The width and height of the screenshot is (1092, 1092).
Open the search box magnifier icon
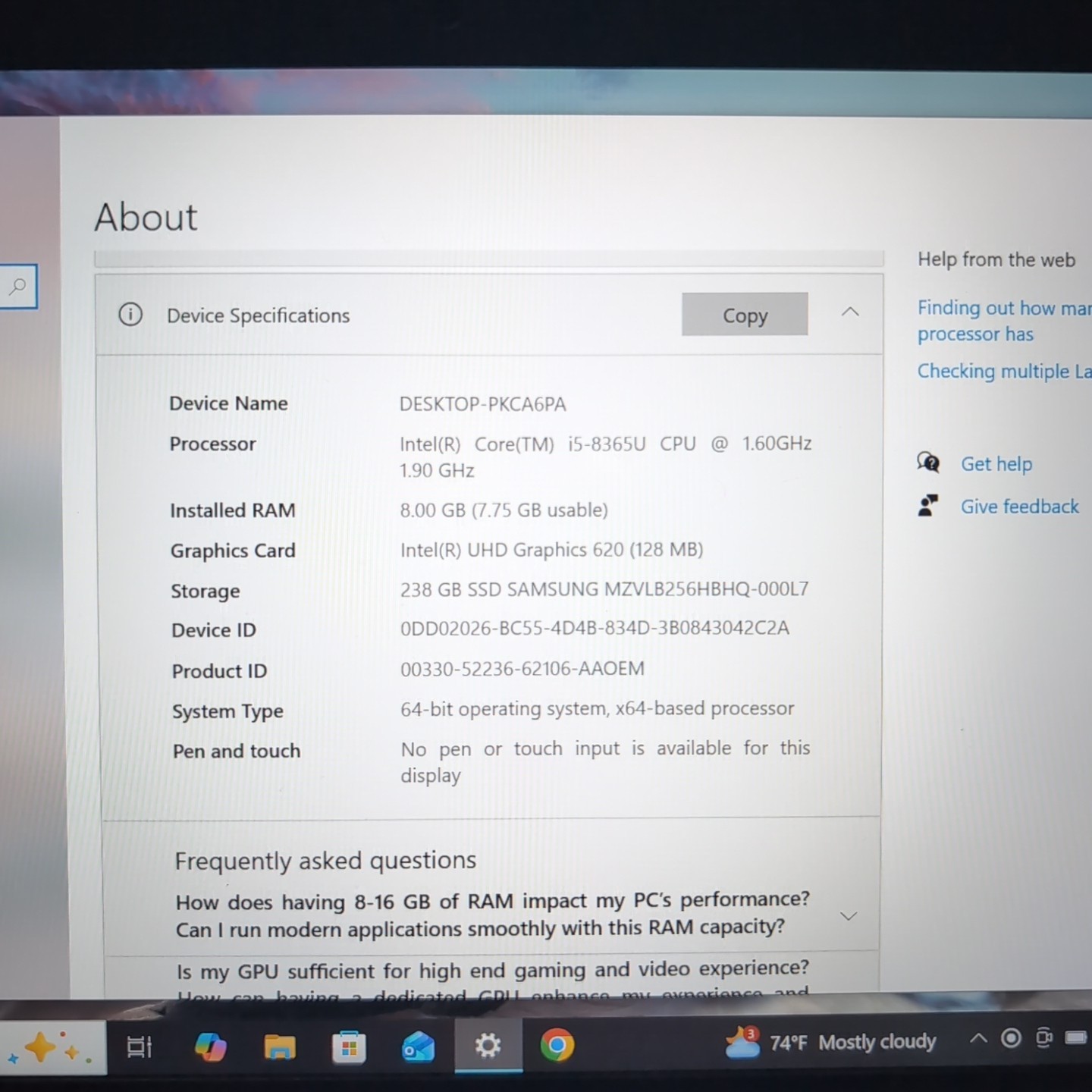pyautogui.click(x=17, y=286)
